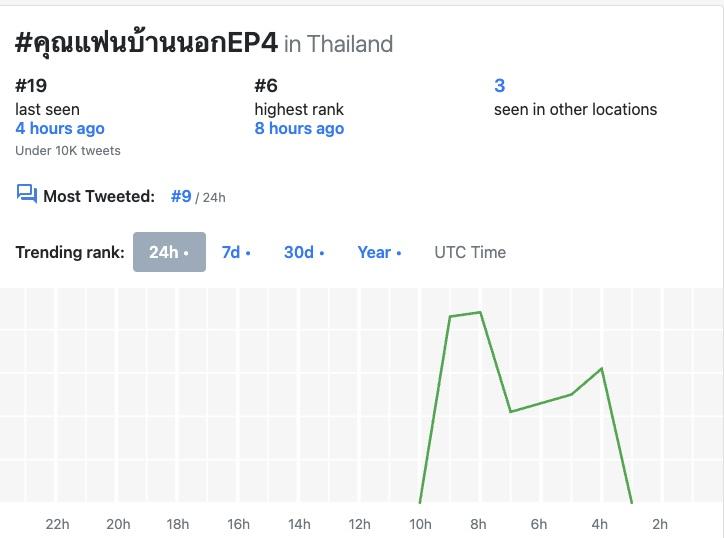Click the chart point at 4h

point(602,368)
